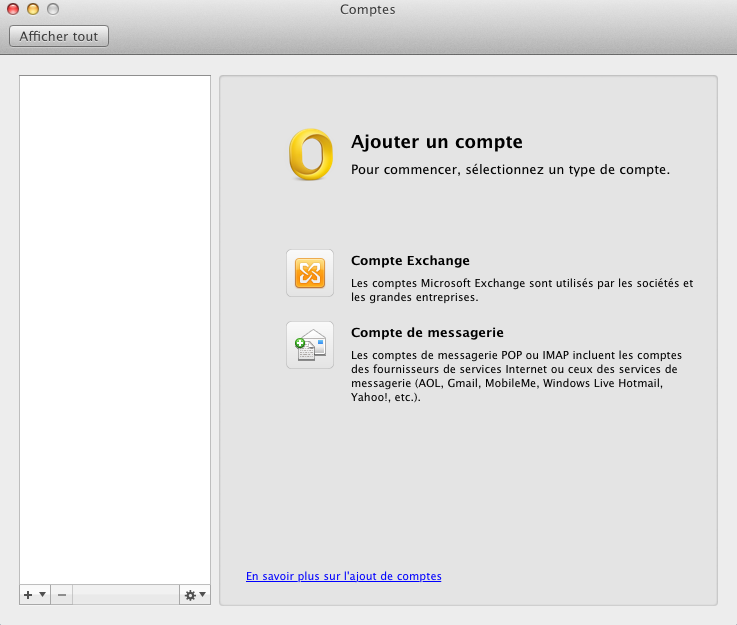Image resolution: width=737 pixels, height=625 pixels.
Task: Click the "Ajouter un compte" title
Action: pos(436,142)
